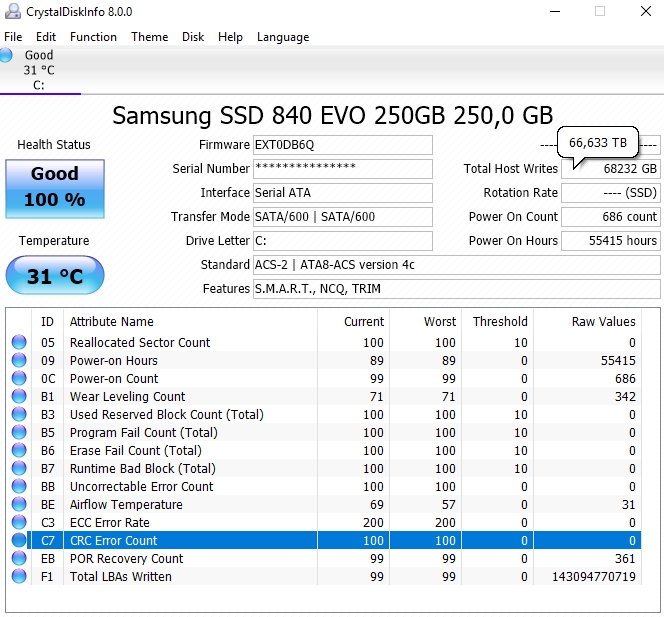Open the Disk menu
This screenshot has height=617, width=664.
(x=193, y=37)
